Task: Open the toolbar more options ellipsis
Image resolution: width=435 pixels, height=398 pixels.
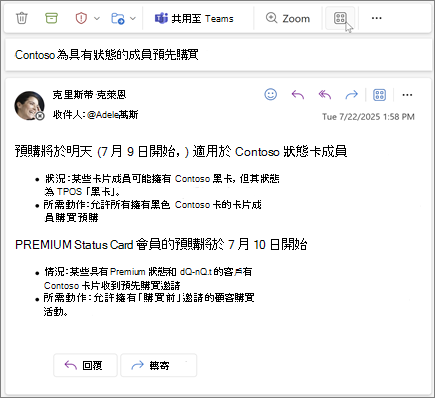Action: click(x=376, y=18)
